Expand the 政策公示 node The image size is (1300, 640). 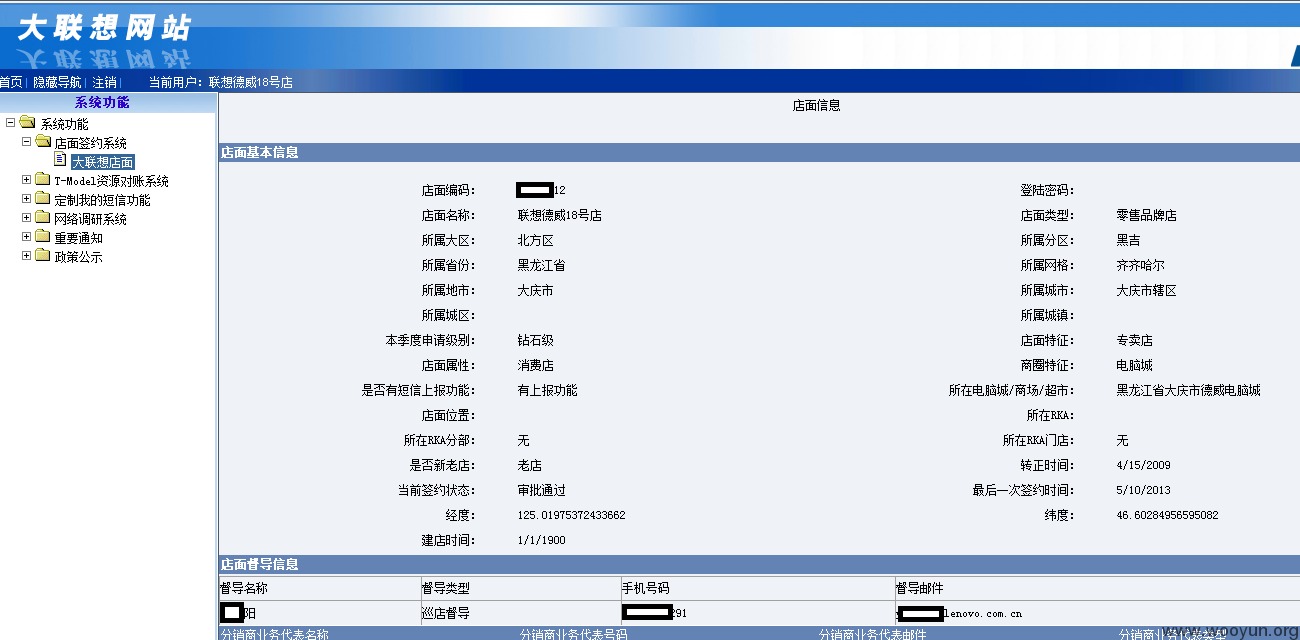coord(27,256)
